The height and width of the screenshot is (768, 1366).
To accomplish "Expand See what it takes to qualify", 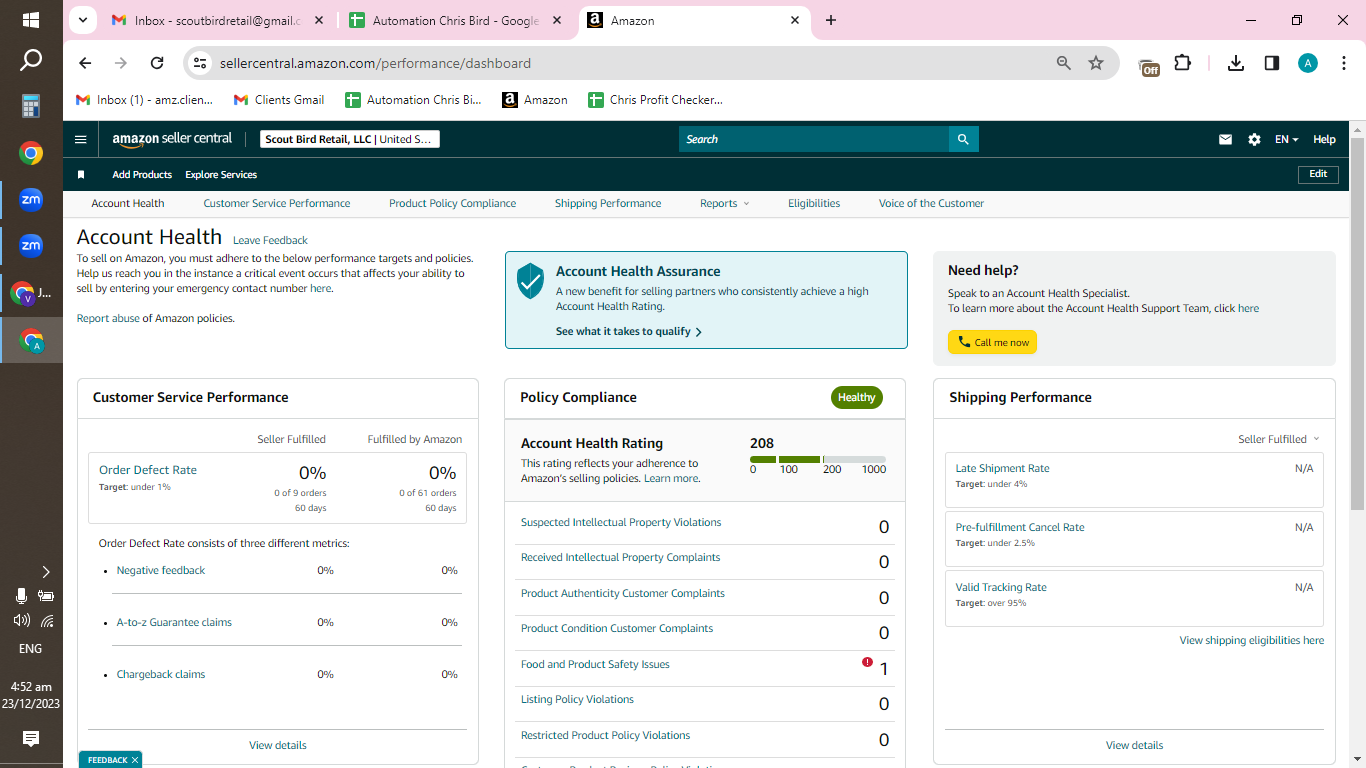I will click(629, 331).
